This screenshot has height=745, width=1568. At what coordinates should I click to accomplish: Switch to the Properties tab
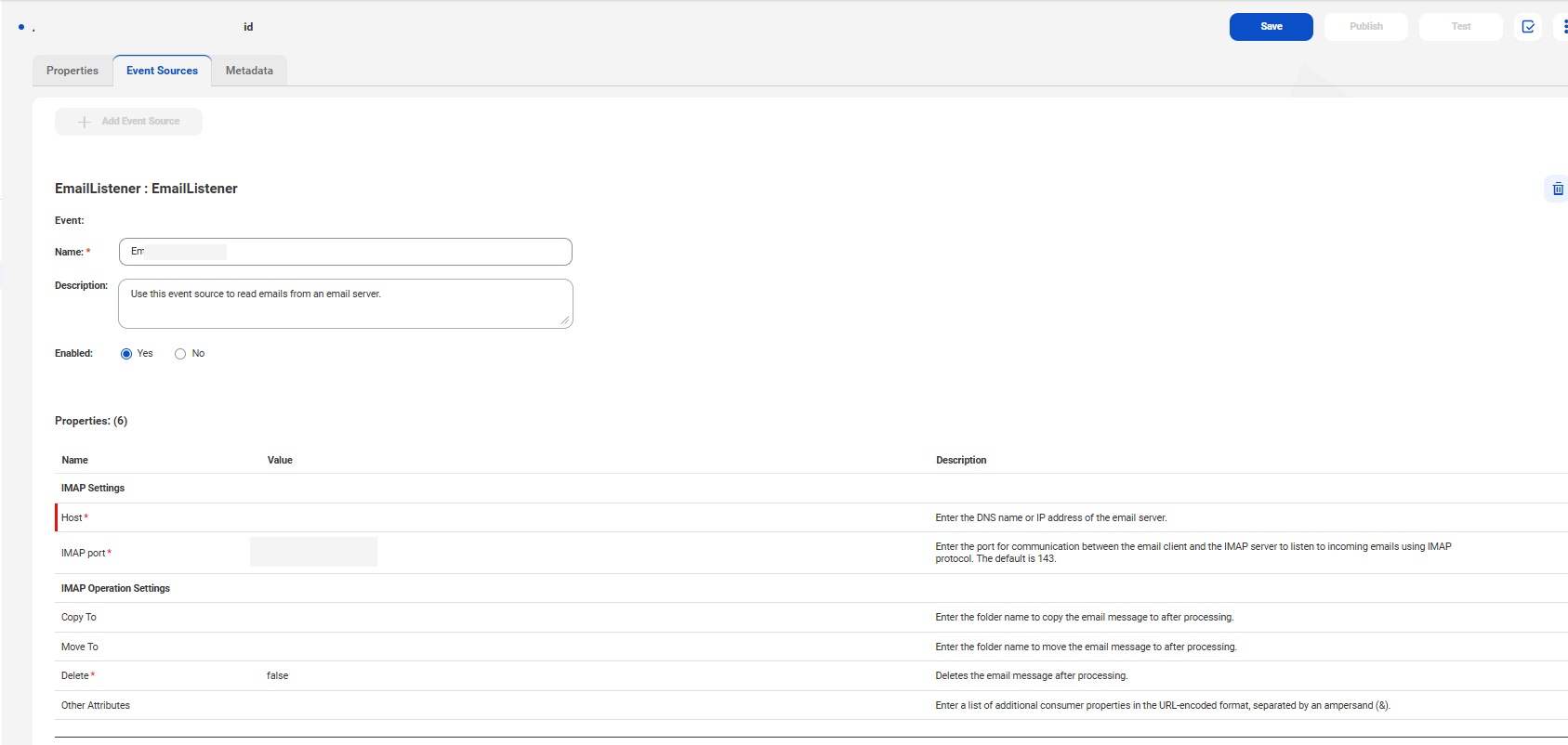[72, 71]
